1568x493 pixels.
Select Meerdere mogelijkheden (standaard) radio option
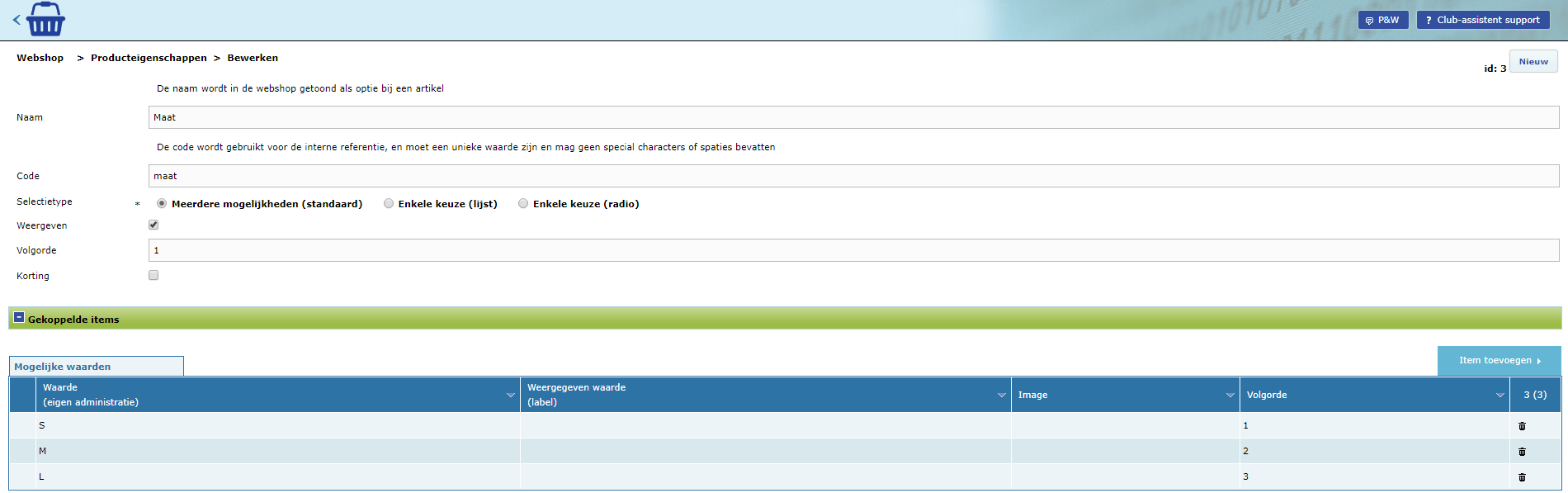coord(162,204)
